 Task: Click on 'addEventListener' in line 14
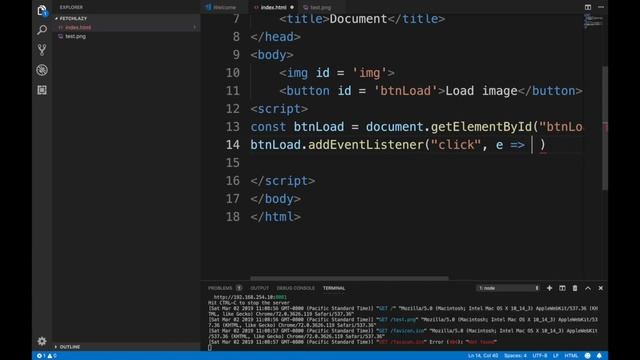point(366,145)
